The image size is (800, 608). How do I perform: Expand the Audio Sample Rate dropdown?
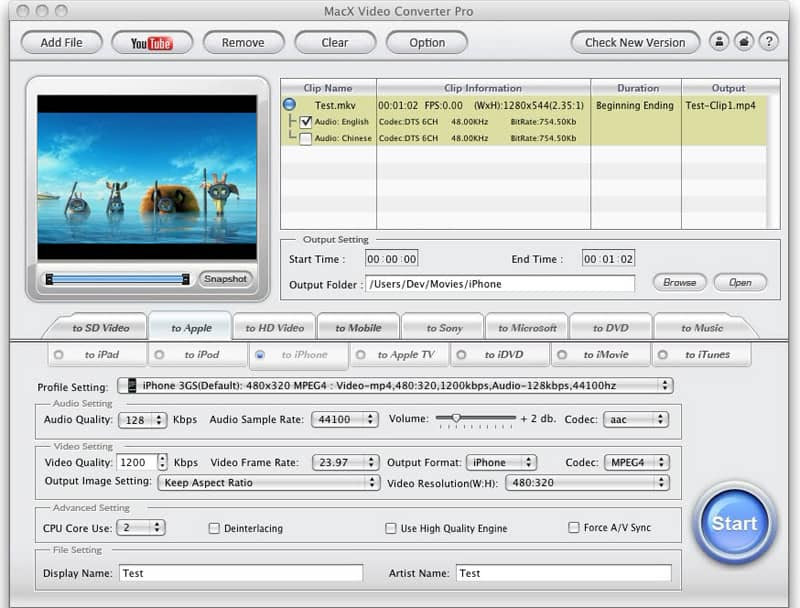click(343, 420)
